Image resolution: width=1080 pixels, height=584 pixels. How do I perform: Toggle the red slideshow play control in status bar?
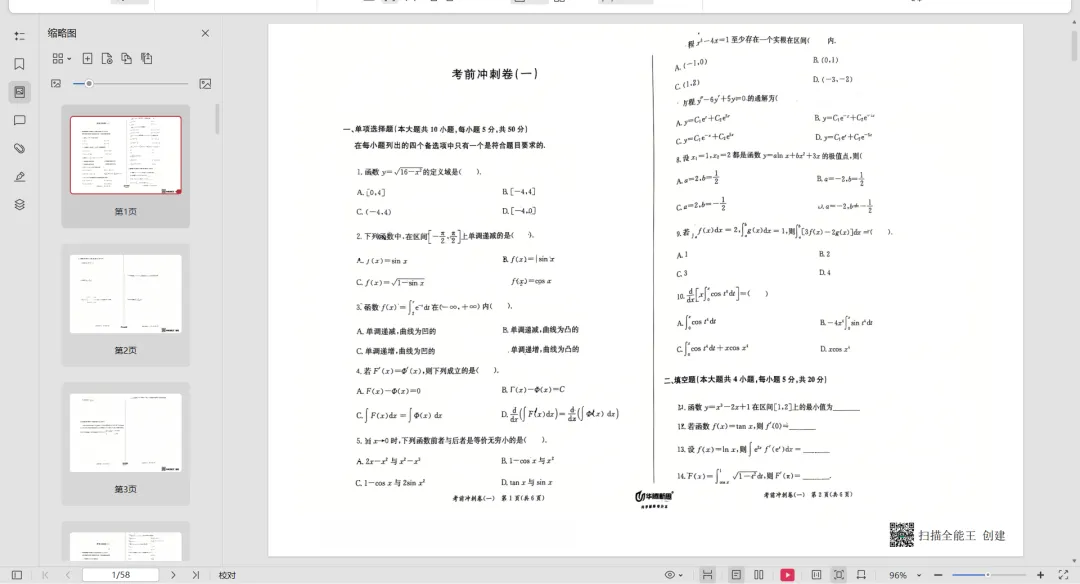click(x=788, y=573)
